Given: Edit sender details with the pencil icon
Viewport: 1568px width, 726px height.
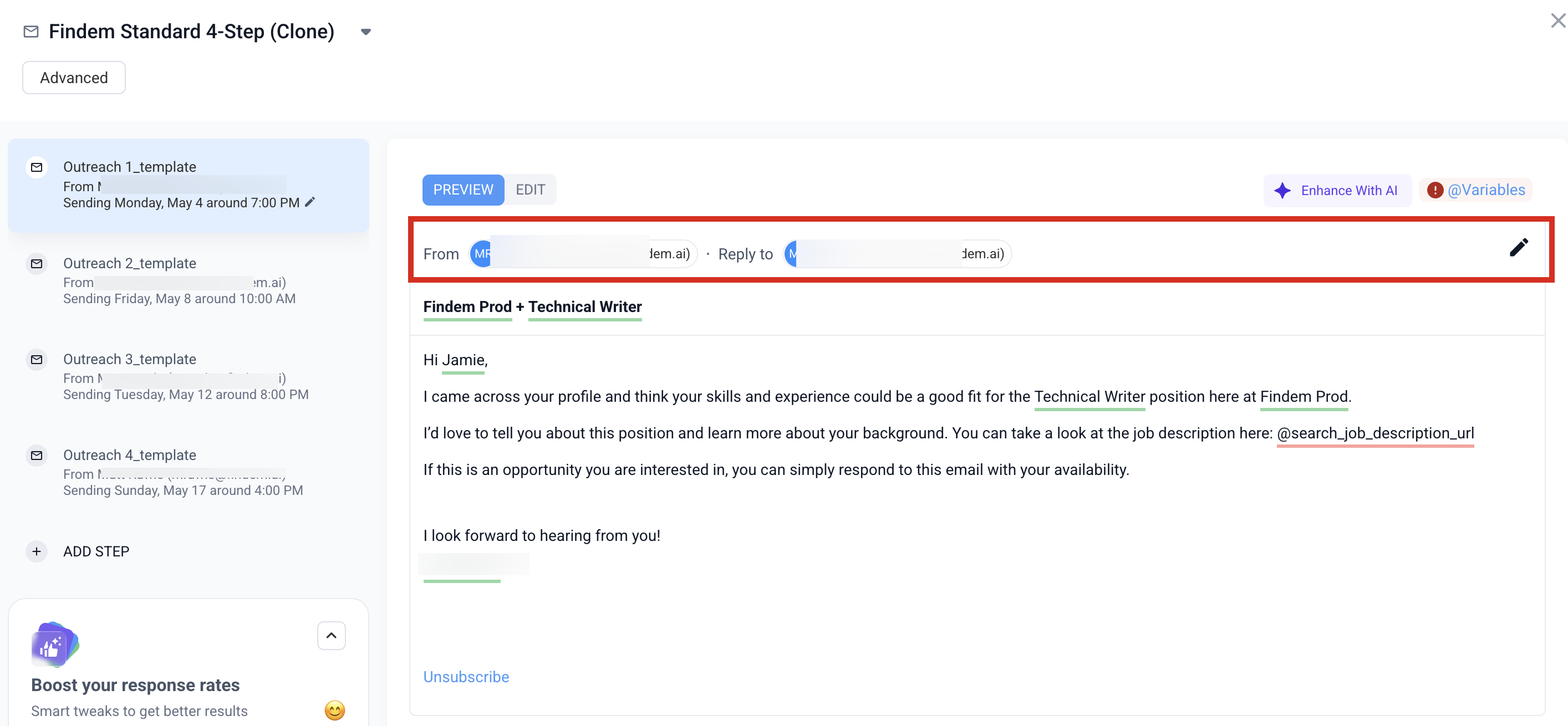Looking at the screenshot, I should coord(1519,248).
